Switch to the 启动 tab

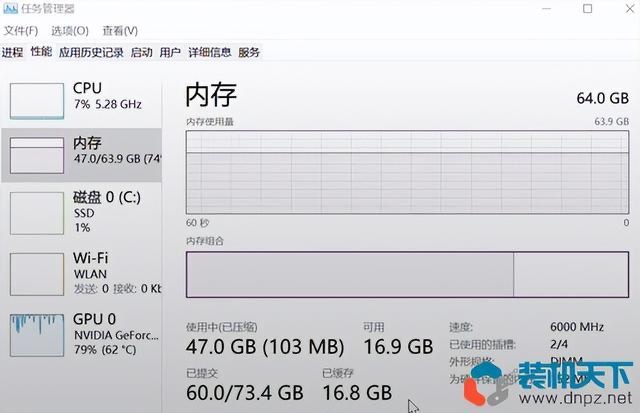(x=142, y=52)
